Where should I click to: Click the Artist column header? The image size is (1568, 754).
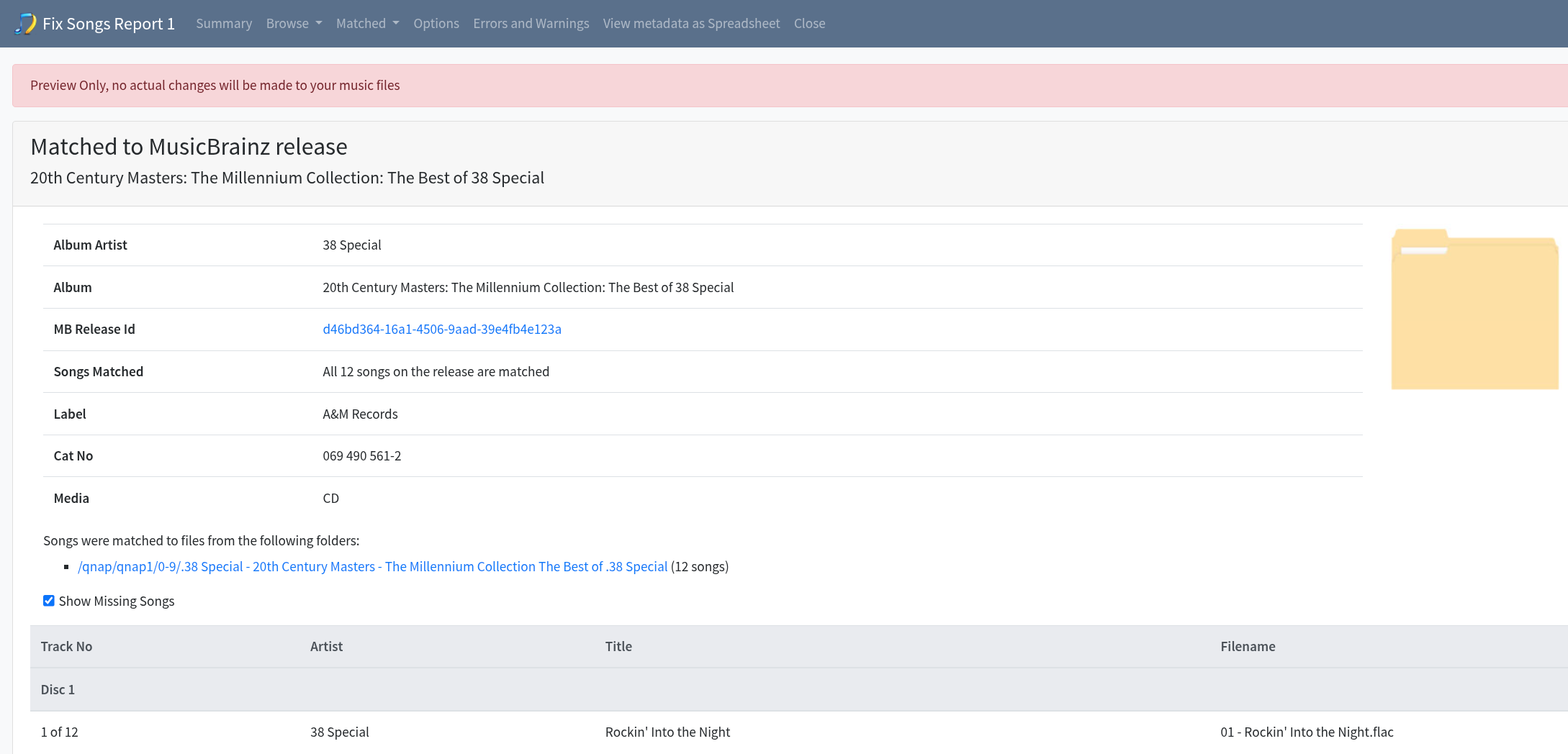[x=326, y=647]
